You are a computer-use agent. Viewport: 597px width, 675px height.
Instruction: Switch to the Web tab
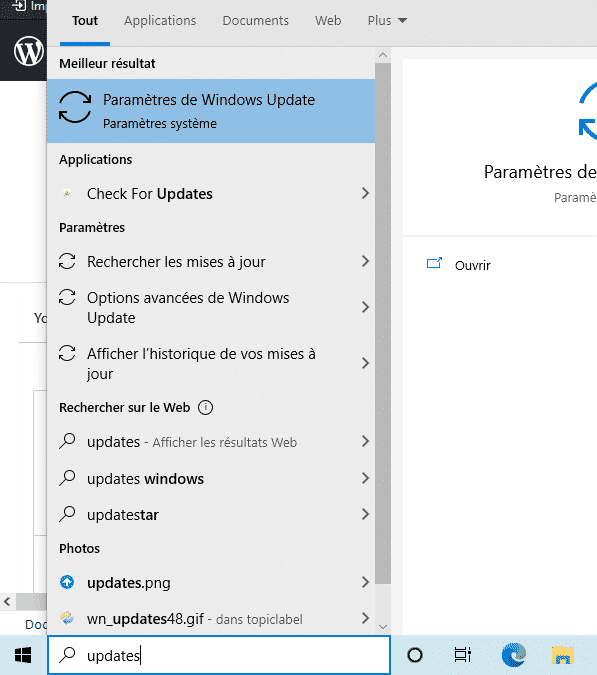point(328,21)
